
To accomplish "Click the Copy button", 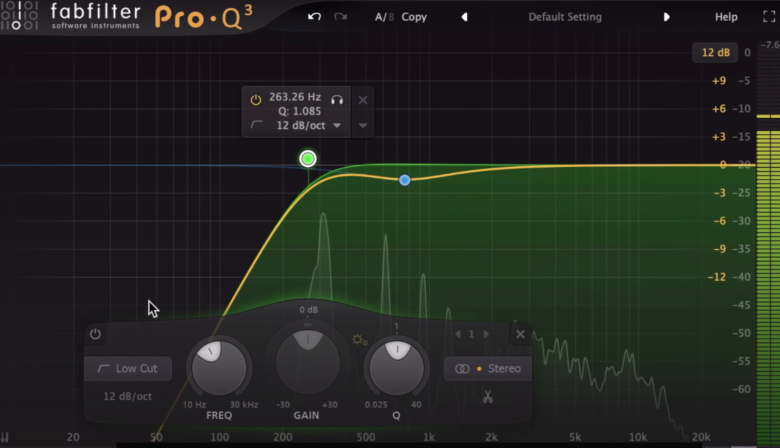I will pyautogui.click(x=414, y=17).
